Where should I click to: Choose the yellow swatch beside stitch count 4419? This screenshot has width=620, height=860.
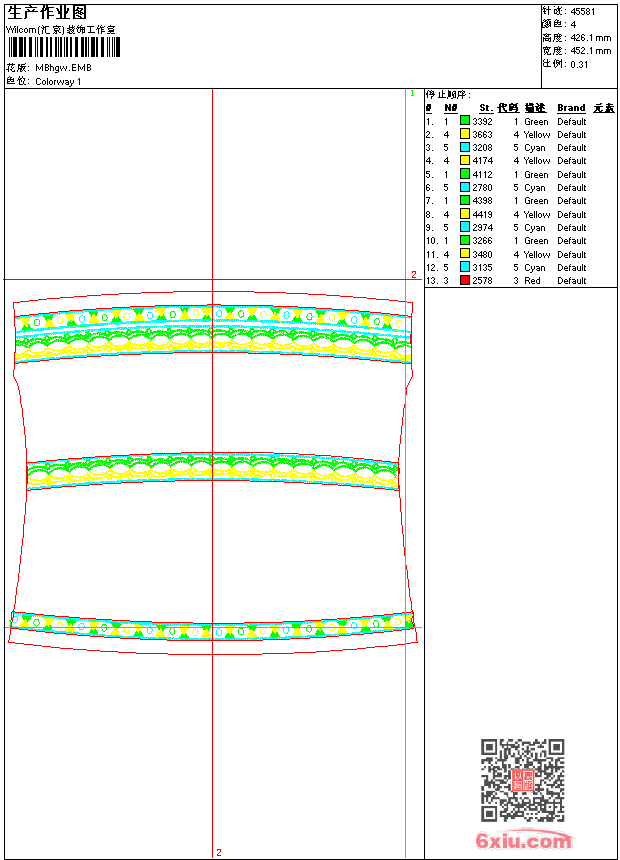(x=465, y=214)
